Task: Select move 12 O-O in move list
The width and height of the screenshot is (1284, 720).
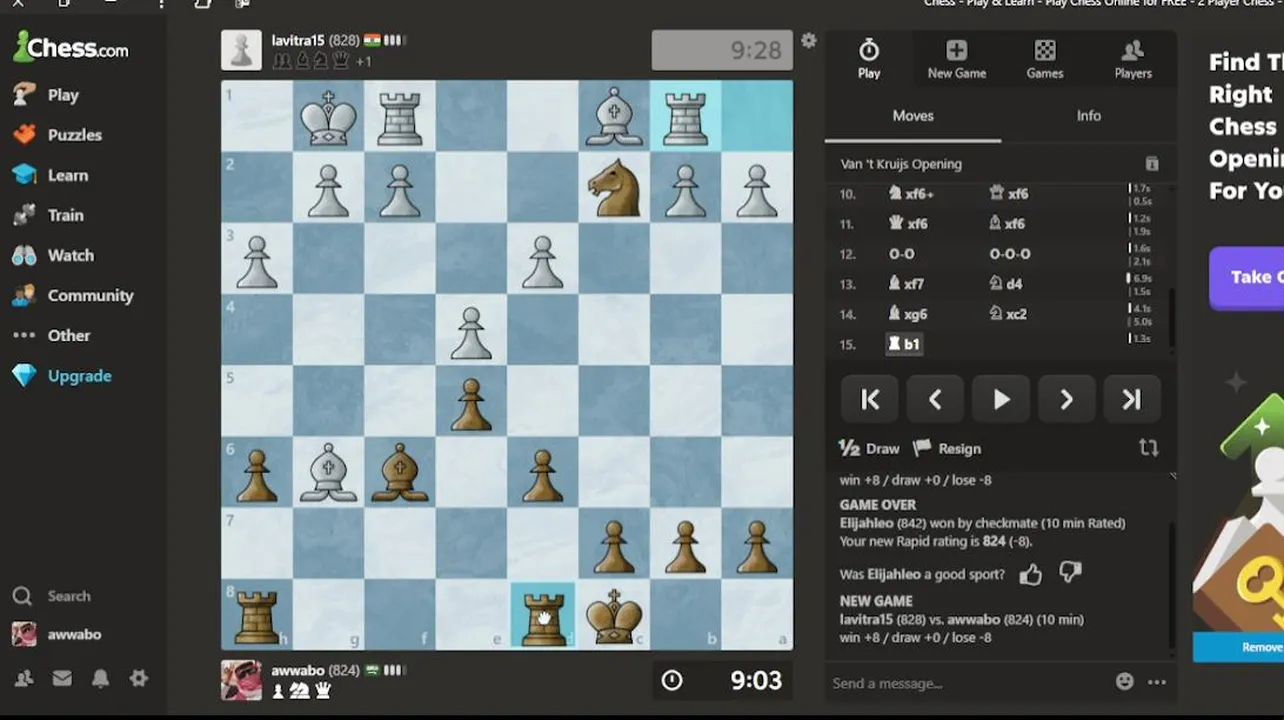Action: pos(902,254)
